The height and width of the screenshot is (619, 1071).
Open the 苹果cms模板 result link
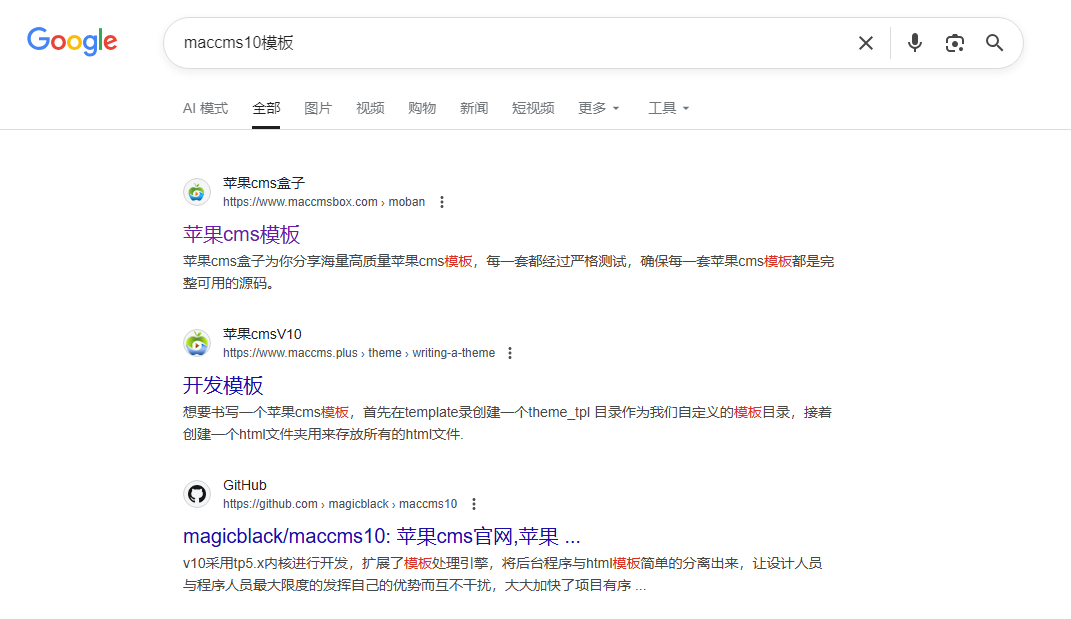point(242,235)
